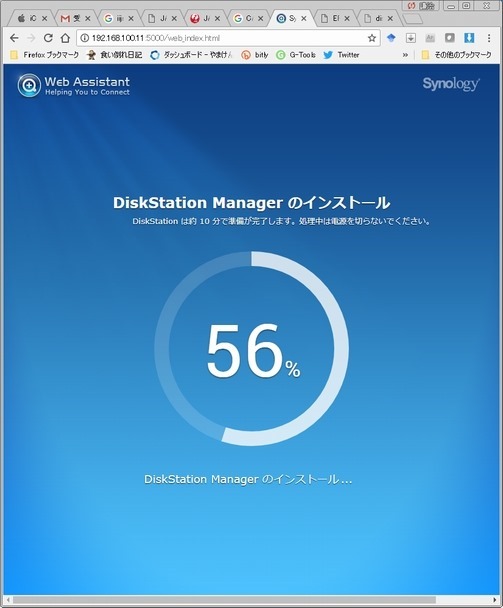Open the Firefox ブックマーク bookmarks folder
The width and height of the screenshot is (503, 608).
[x=45, y=55]
